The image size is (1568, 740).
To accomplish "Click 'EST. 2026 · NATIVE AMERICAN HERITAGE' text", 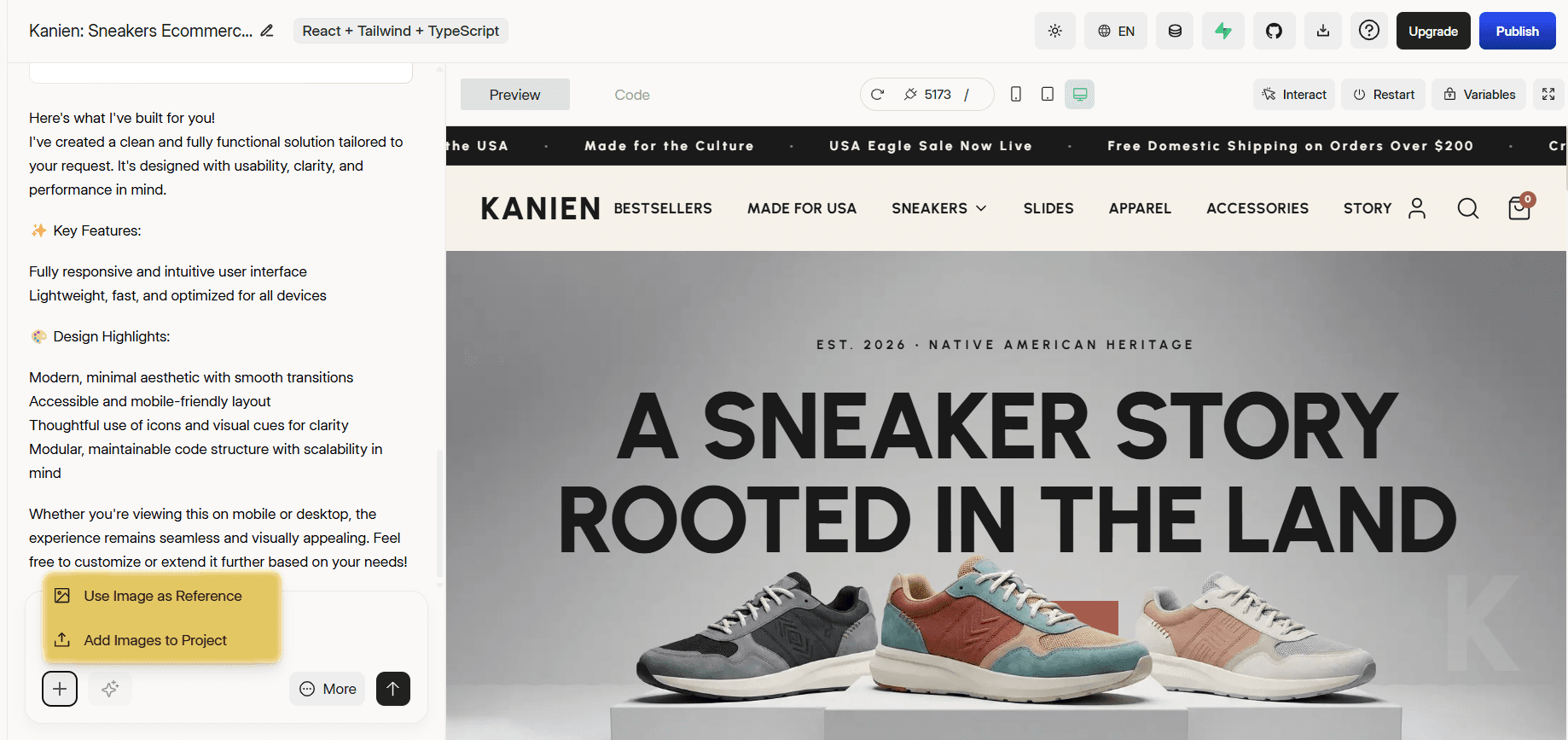I will click(1005, 345).
